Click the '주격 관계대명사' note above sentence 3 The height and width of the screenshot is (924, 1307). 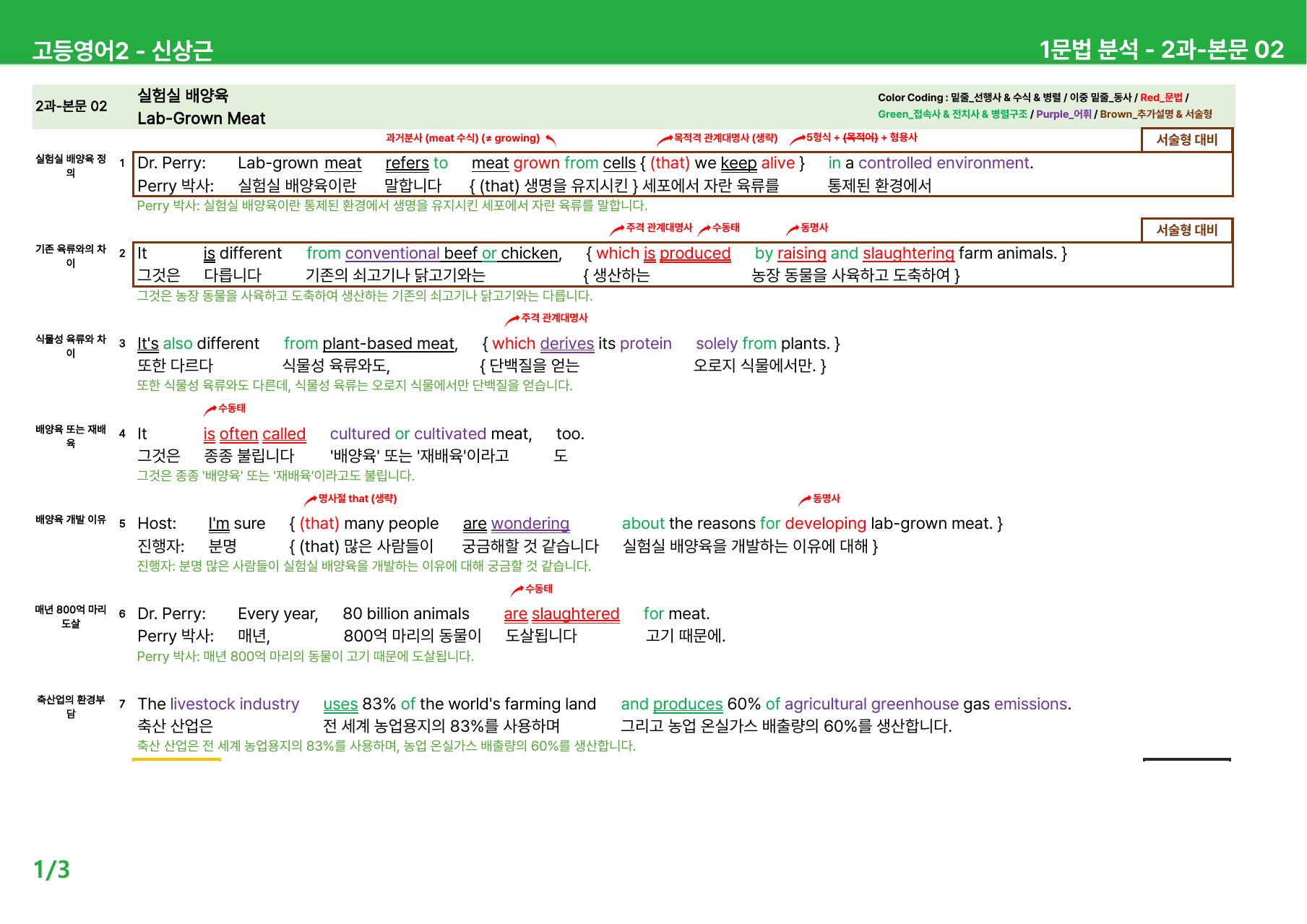pyautogui.click(x=554, y=318)
